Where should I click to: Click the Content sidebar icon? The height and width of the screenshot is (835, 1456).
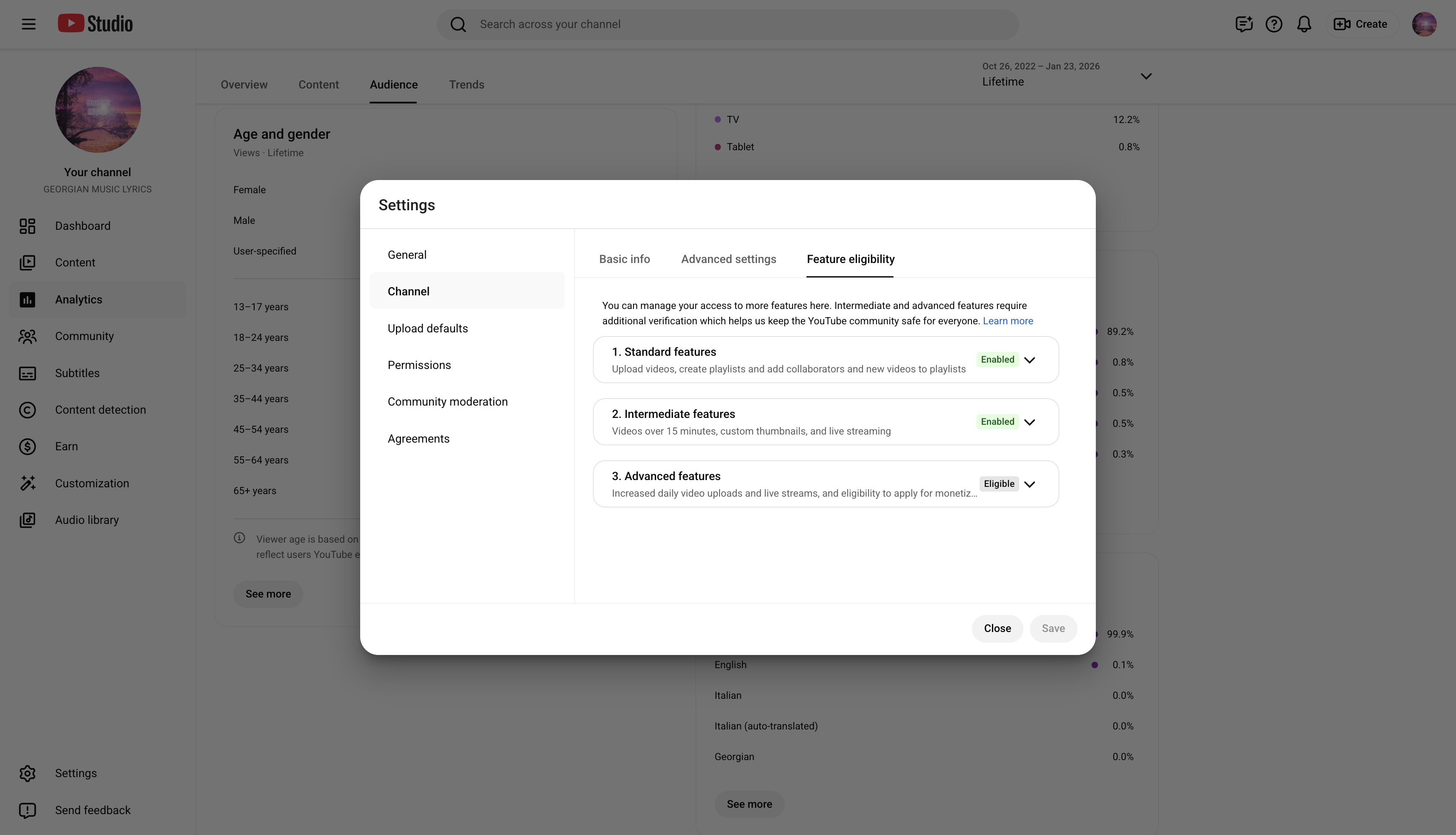coord(28,263)
